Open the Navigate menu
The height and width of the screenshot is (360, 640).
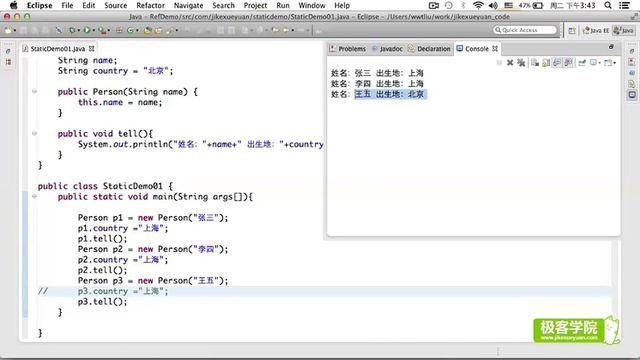point(188,5)
